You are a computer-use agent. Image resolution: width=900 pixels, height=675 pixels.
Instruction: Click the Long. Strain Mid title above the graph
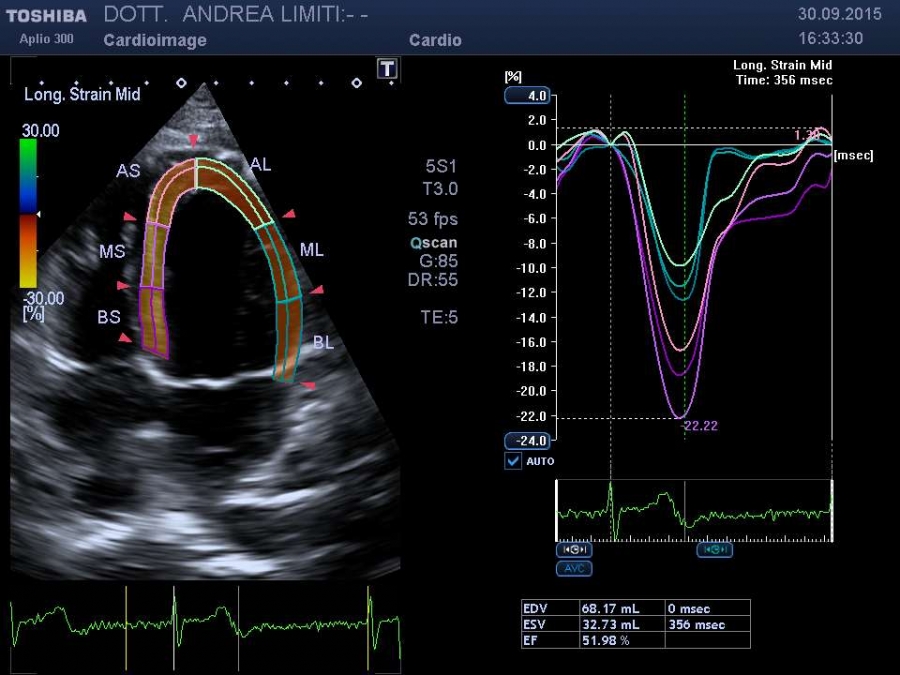click(x=782, y=65)
